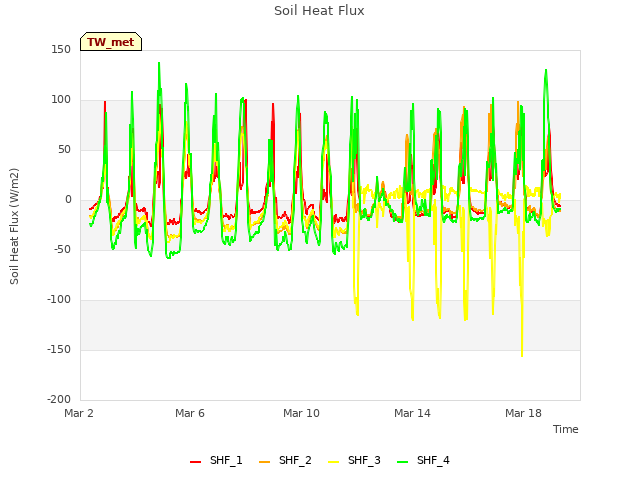Toggle the SHF_4 legend entry
This screenshot has width=640, height=480.
pyautogui.click(x=423, y=460)
